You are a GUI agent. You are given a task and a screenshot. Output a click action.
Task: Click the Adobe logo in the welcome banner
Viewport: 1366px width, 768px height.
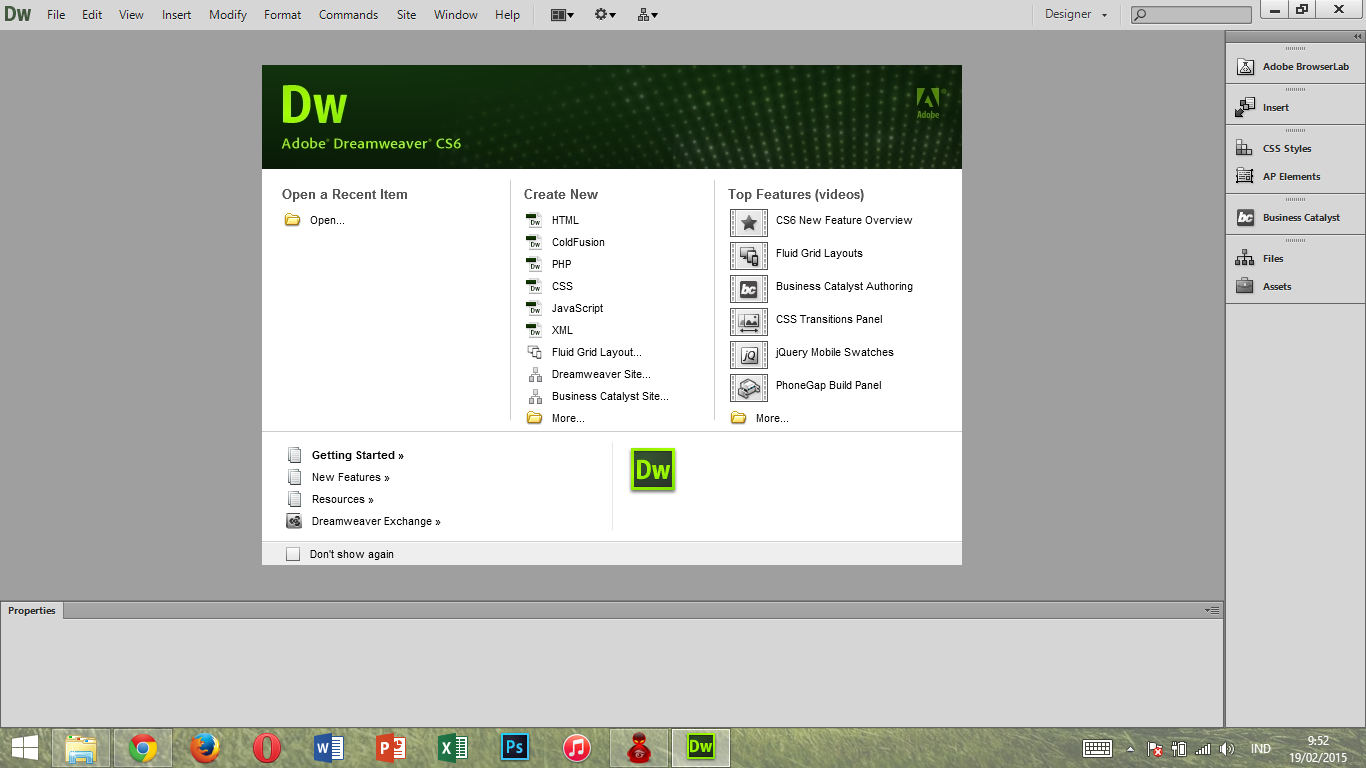(x=929, y=104)
